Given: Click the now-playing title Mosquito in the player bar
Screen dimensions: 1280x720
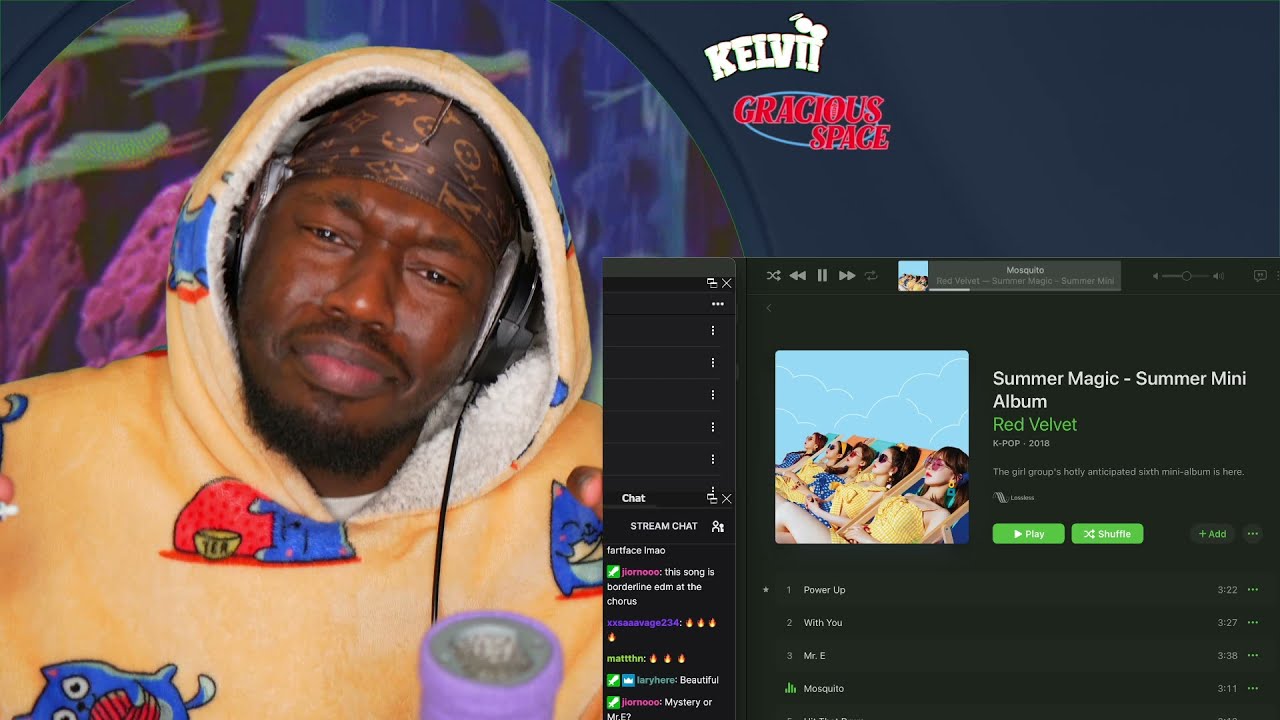Looking at the screenshot, I should 1025,270.
